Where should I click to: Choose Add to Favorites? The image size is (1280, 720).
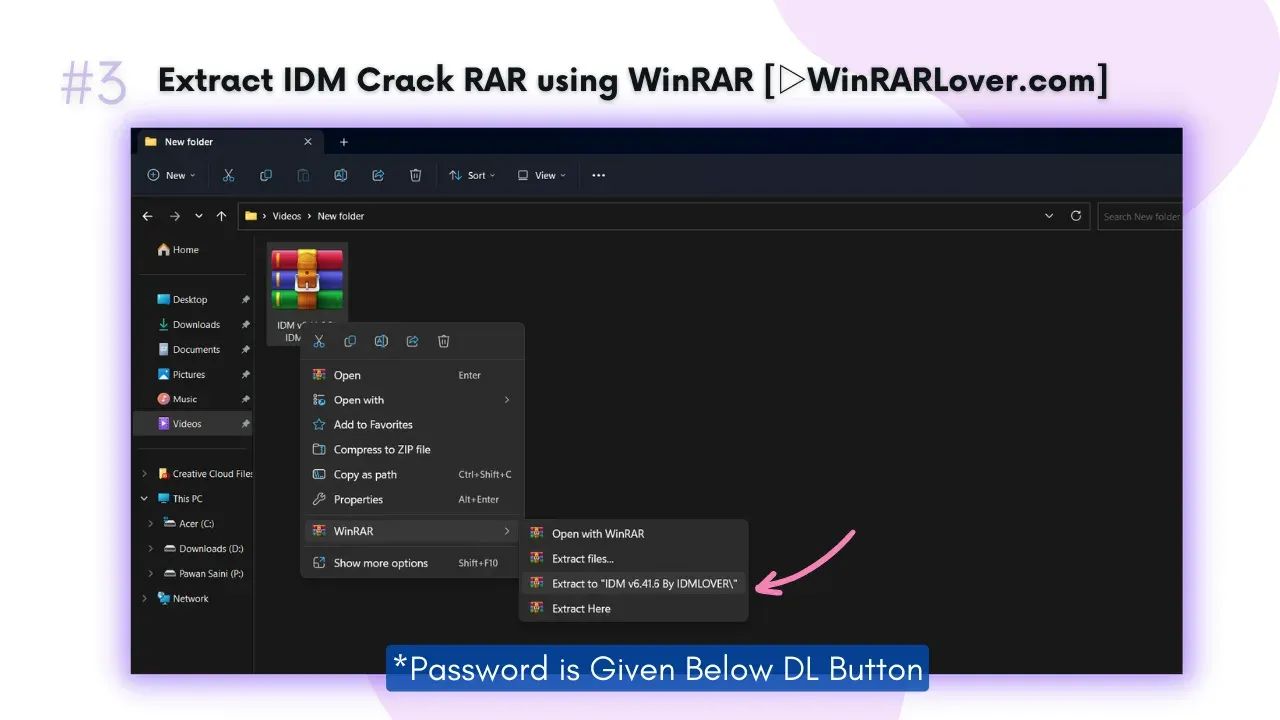[x=412, y=425]
